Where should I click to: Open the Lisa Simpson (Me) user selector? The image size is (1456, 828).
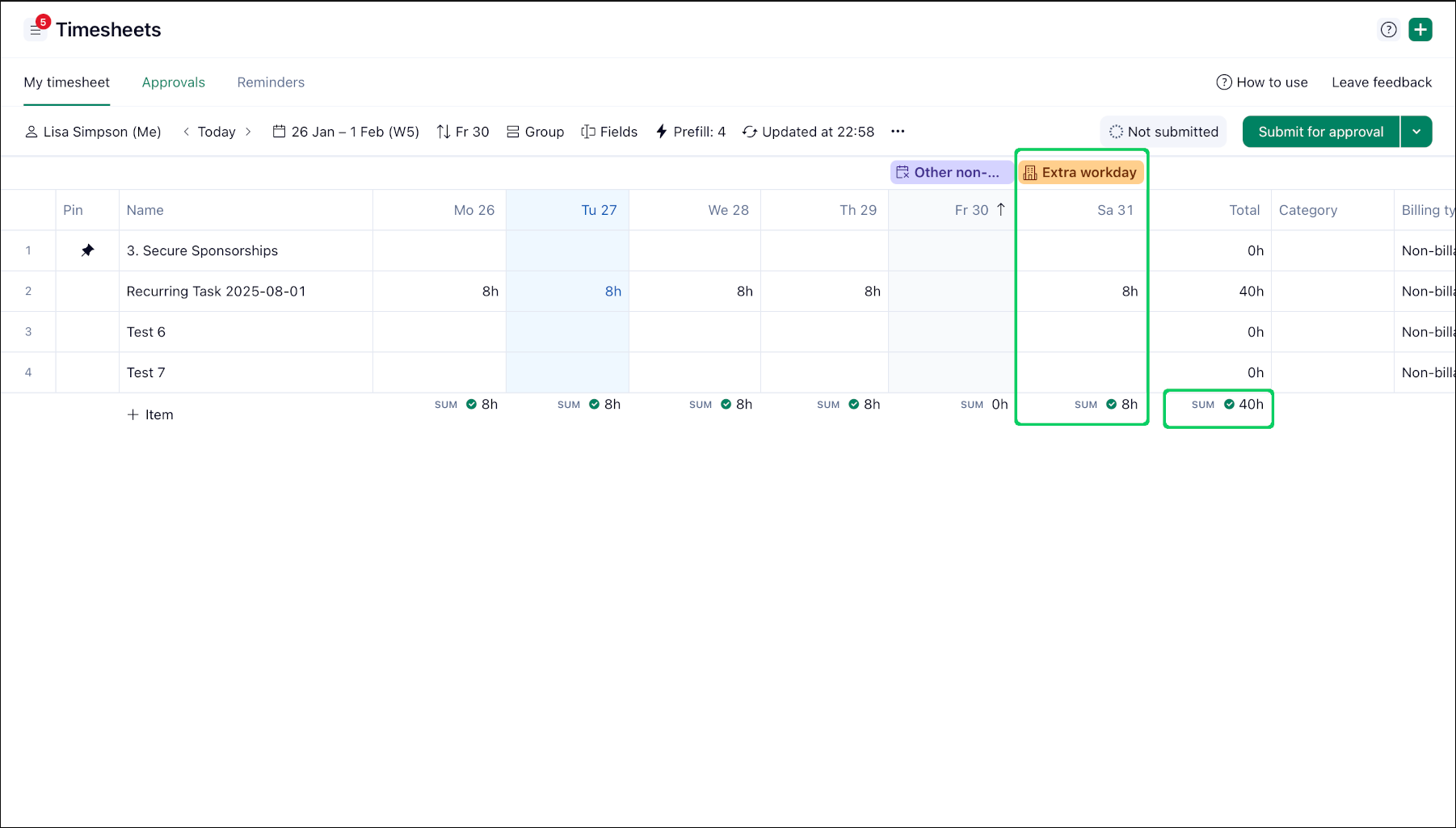pyautogui.click(x=93, y=132)
